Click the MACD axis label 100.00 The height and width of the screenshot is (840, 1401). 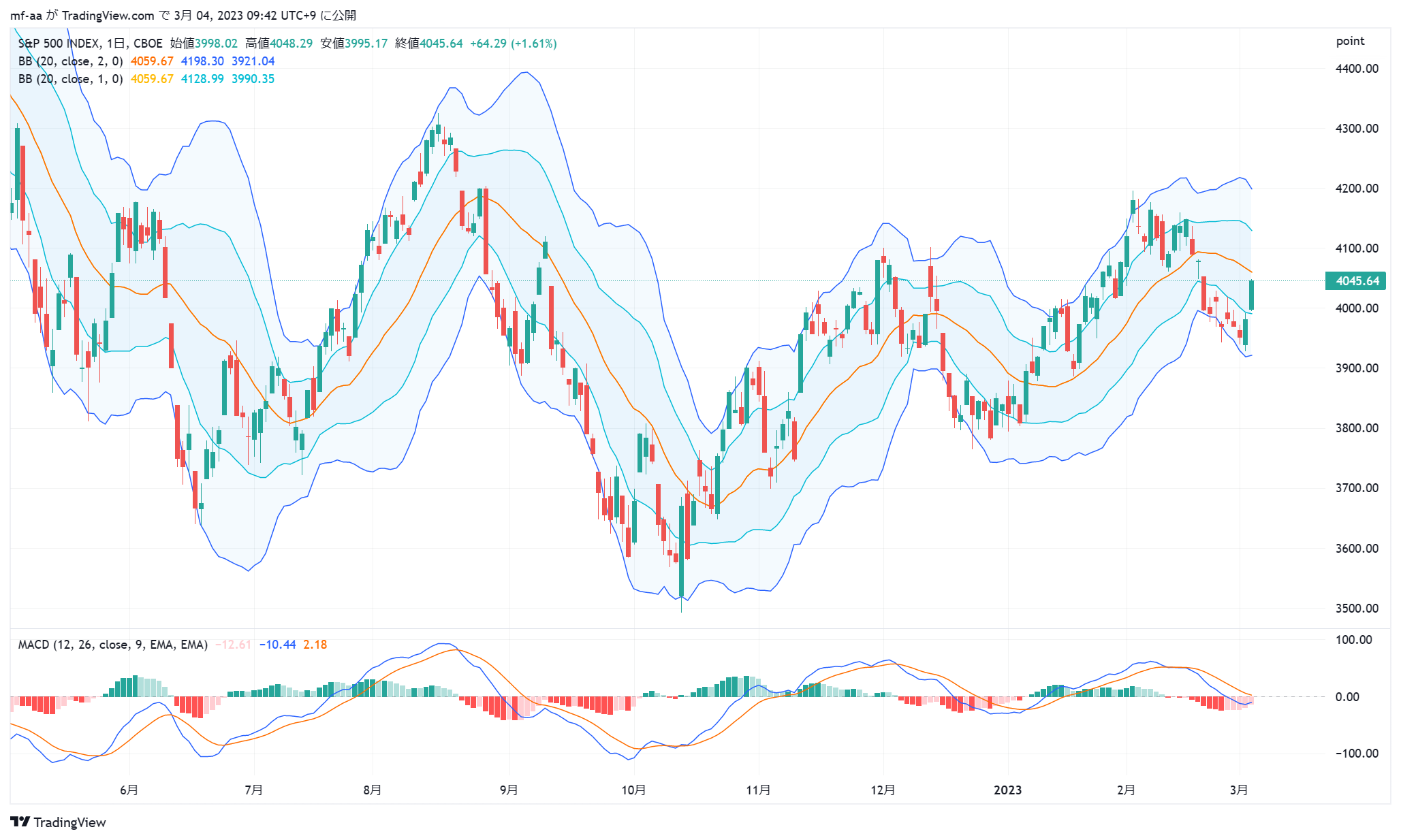1355,640
